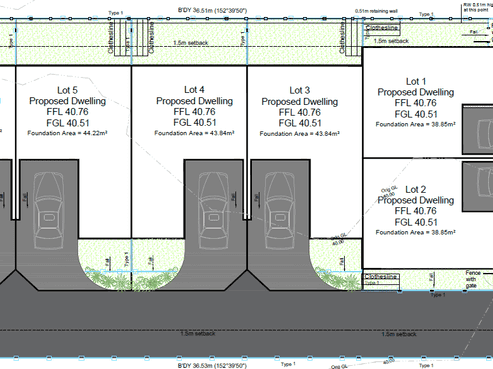
Task: Click the 0.51m retaining wall annotation
Action: coord(376,11)
